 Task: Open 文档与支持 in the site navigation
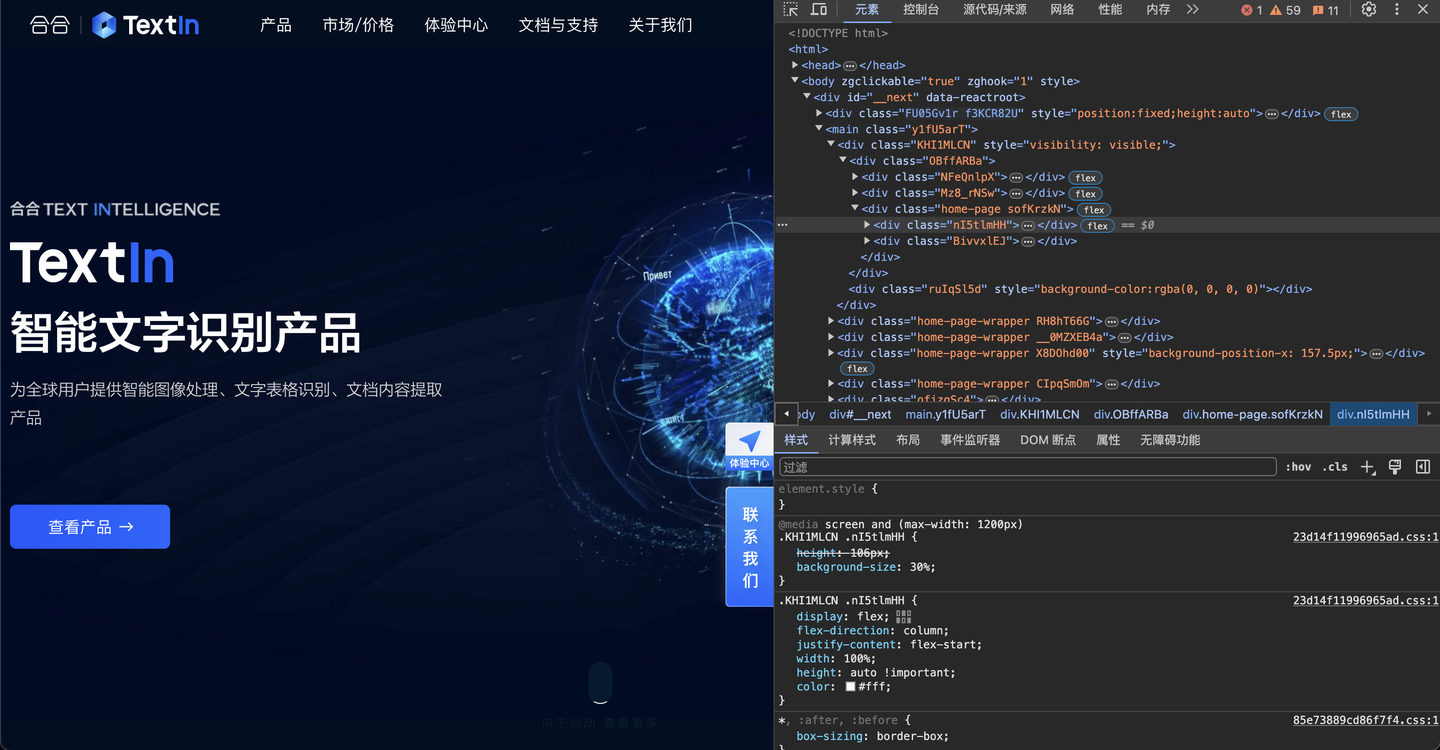pos(558,25)
